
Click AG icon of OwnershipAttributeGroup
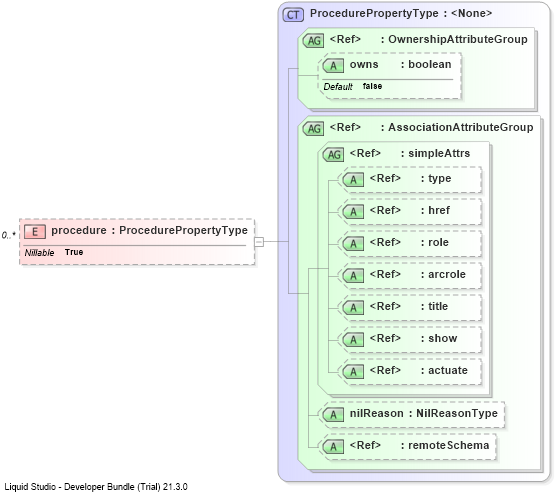[314, 41]
